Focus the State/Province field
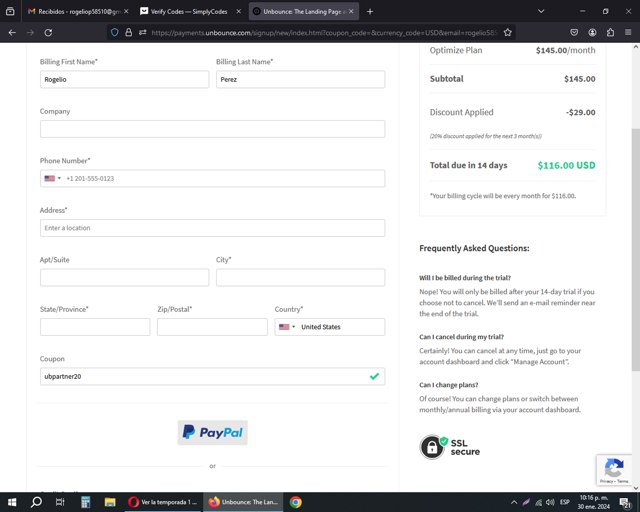Screen dimensions: 640x512 point(95,327)
